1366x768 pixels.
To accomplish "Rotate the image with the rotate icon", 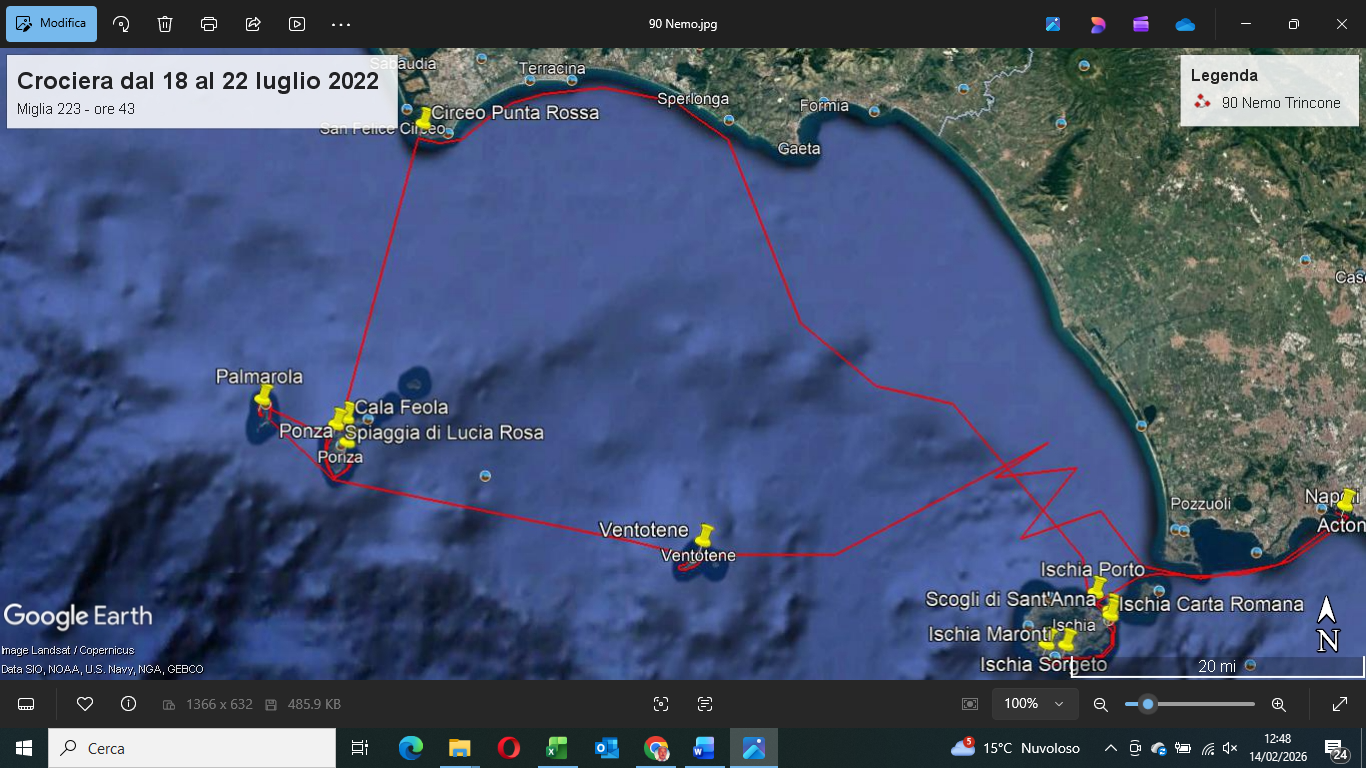I will tap(121, 24).
